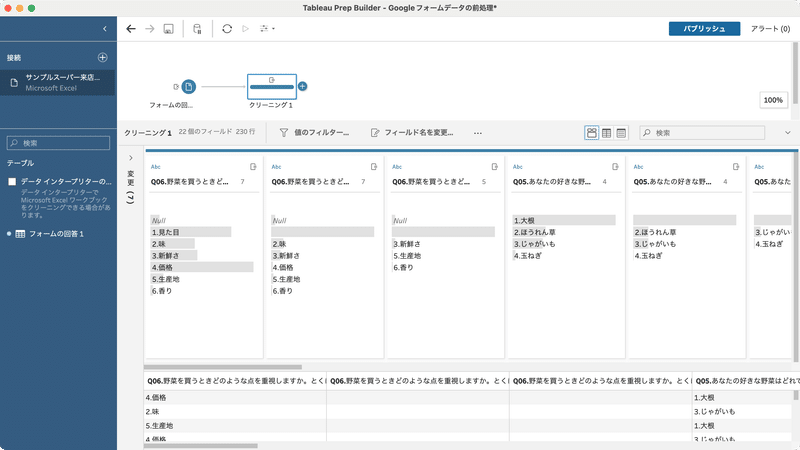This screenshot has height=450, width=800.
Task: Click the pause data updates icon
Action: click(x=197, y=29)
